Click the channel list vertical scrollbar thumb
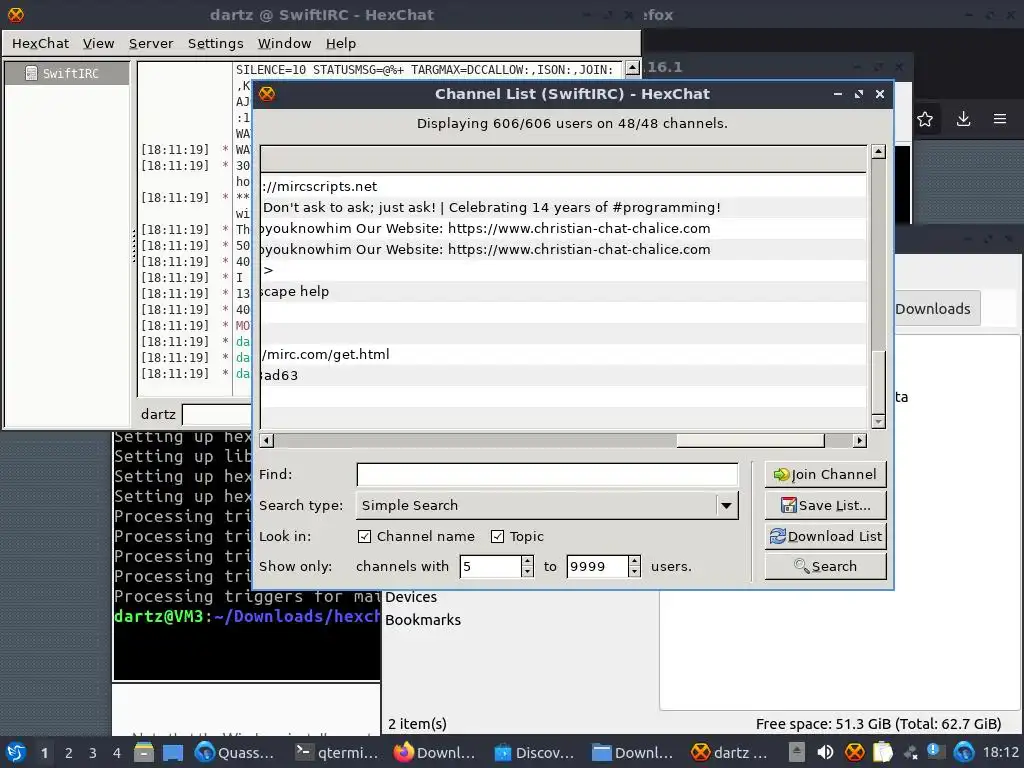1024x768 pixels. point(878,381)
